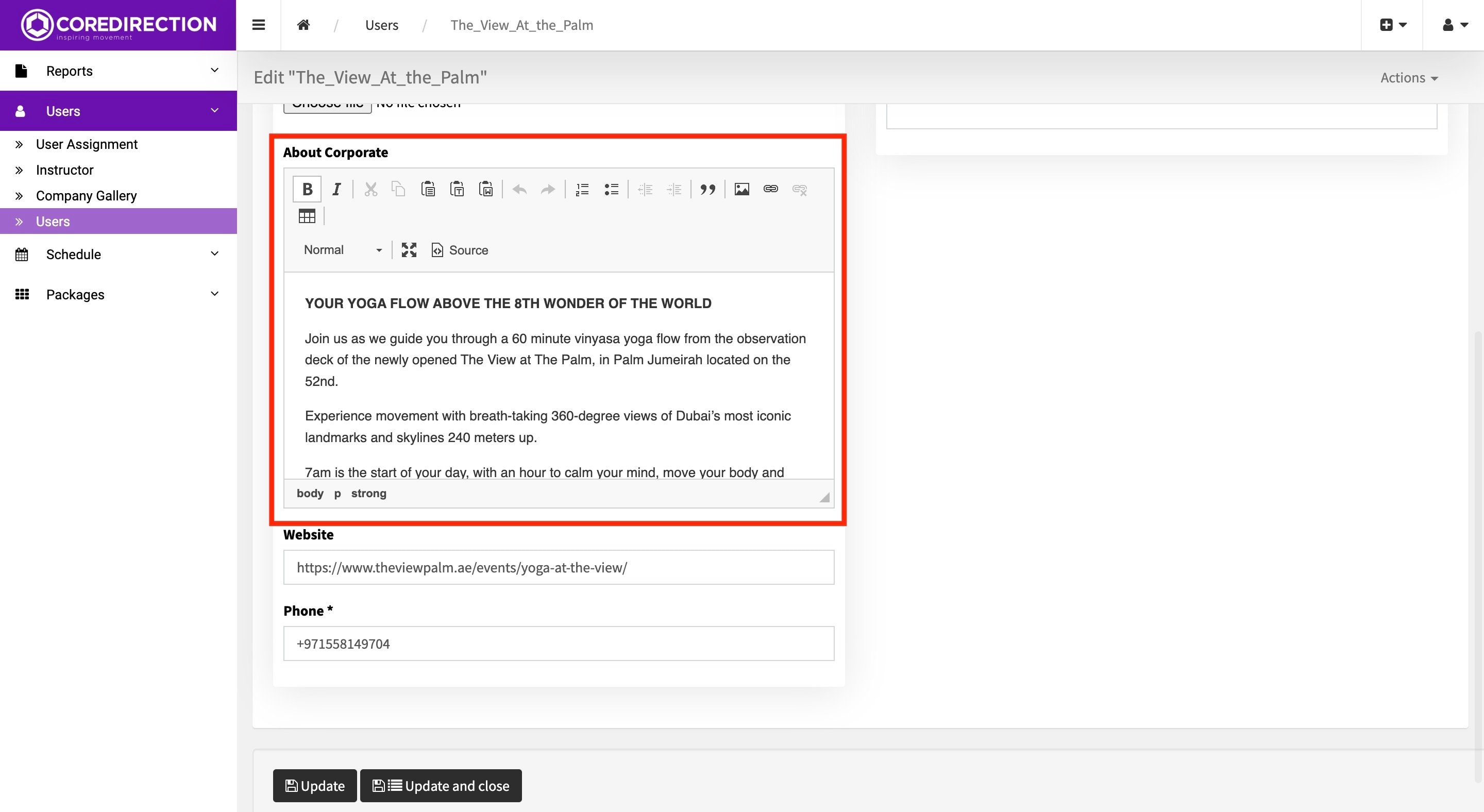The image size is (1484, 812).
Task: Decrease indent in editor toolbar
Action: tap(645, 189)
